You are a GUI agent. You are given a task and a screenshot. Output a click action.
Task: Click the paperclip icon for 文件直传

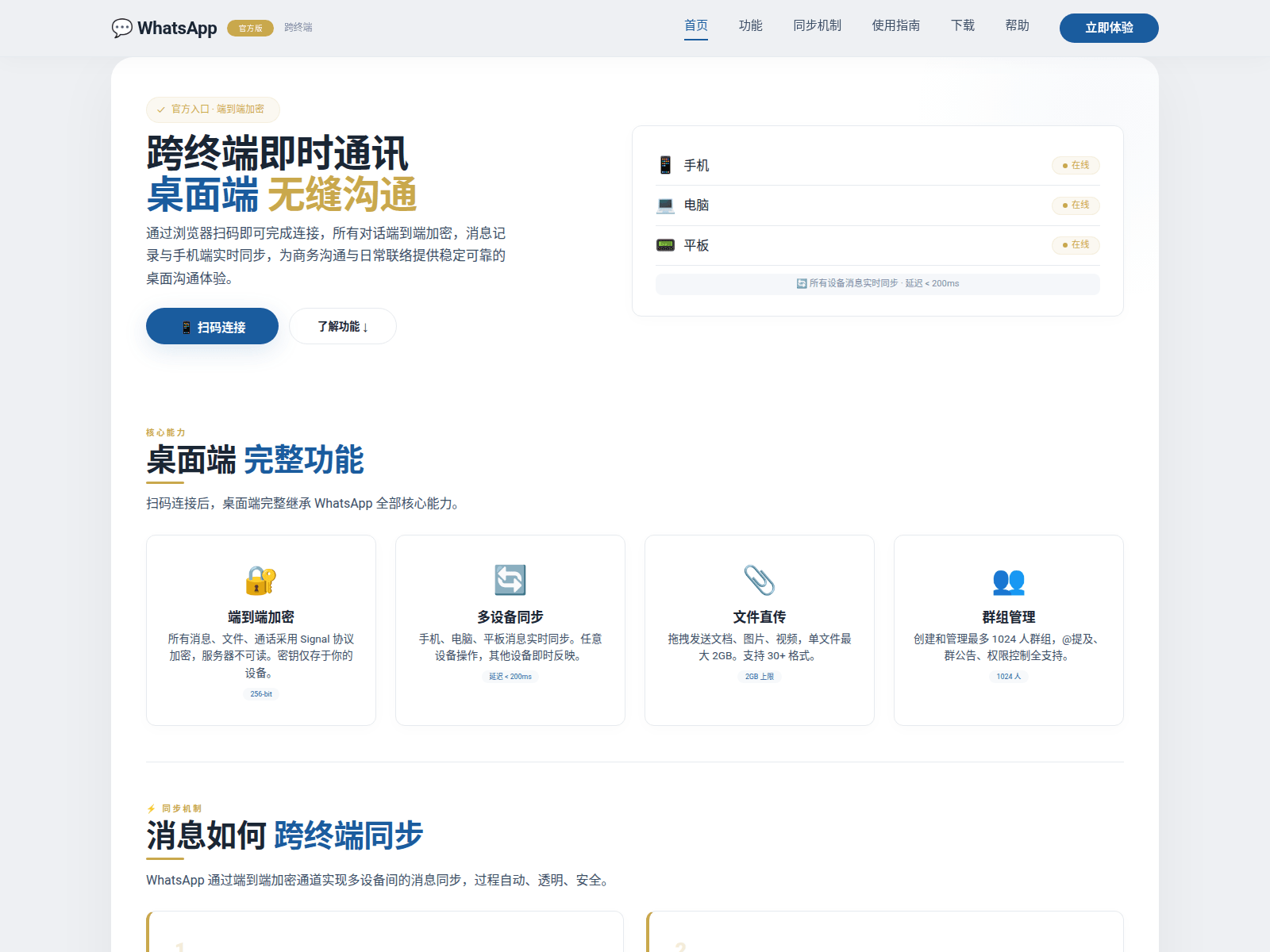760,580
